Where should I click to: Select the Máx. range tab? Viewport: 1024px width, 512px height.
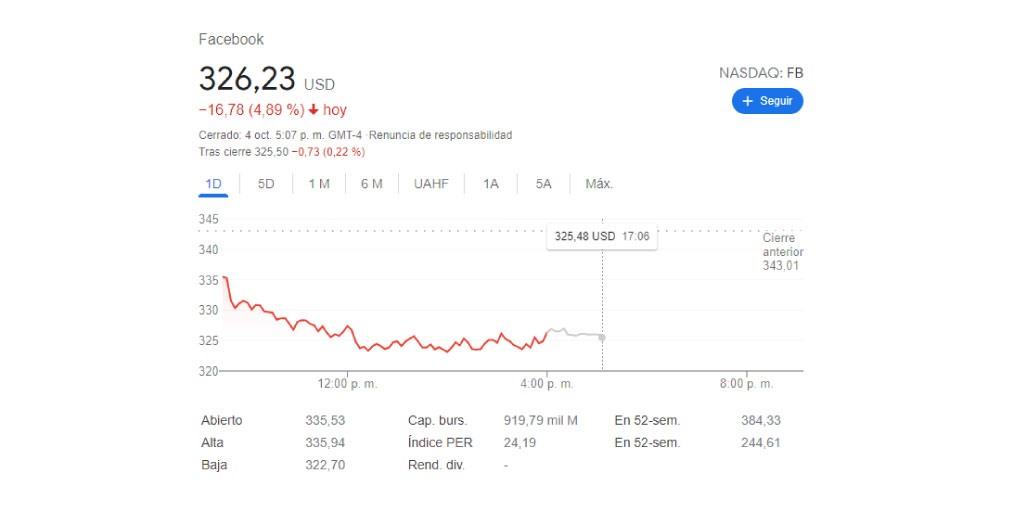599,184
